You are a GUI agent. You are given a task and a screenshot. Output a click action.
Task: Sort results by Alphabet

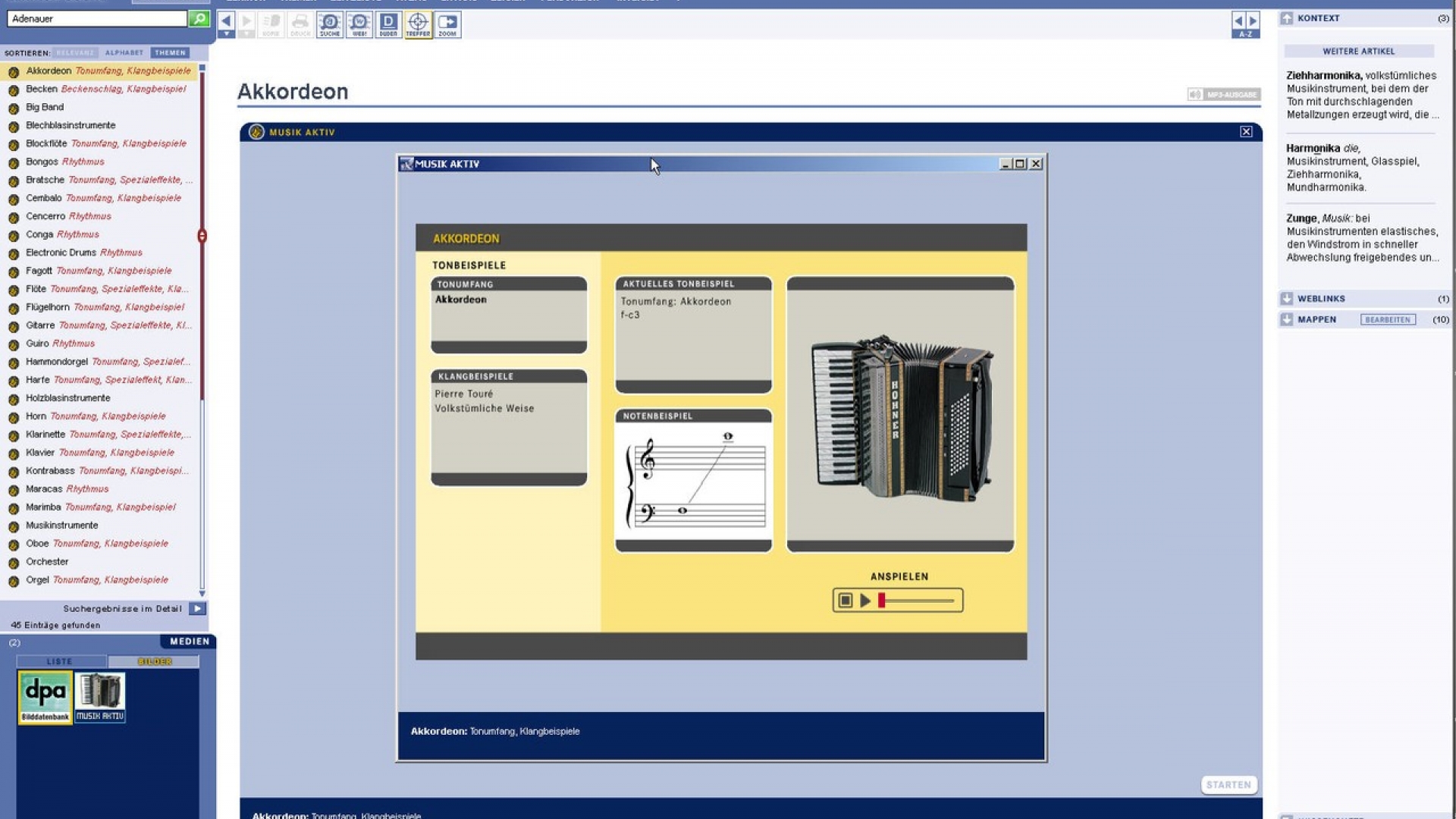(x=124, y=53)
